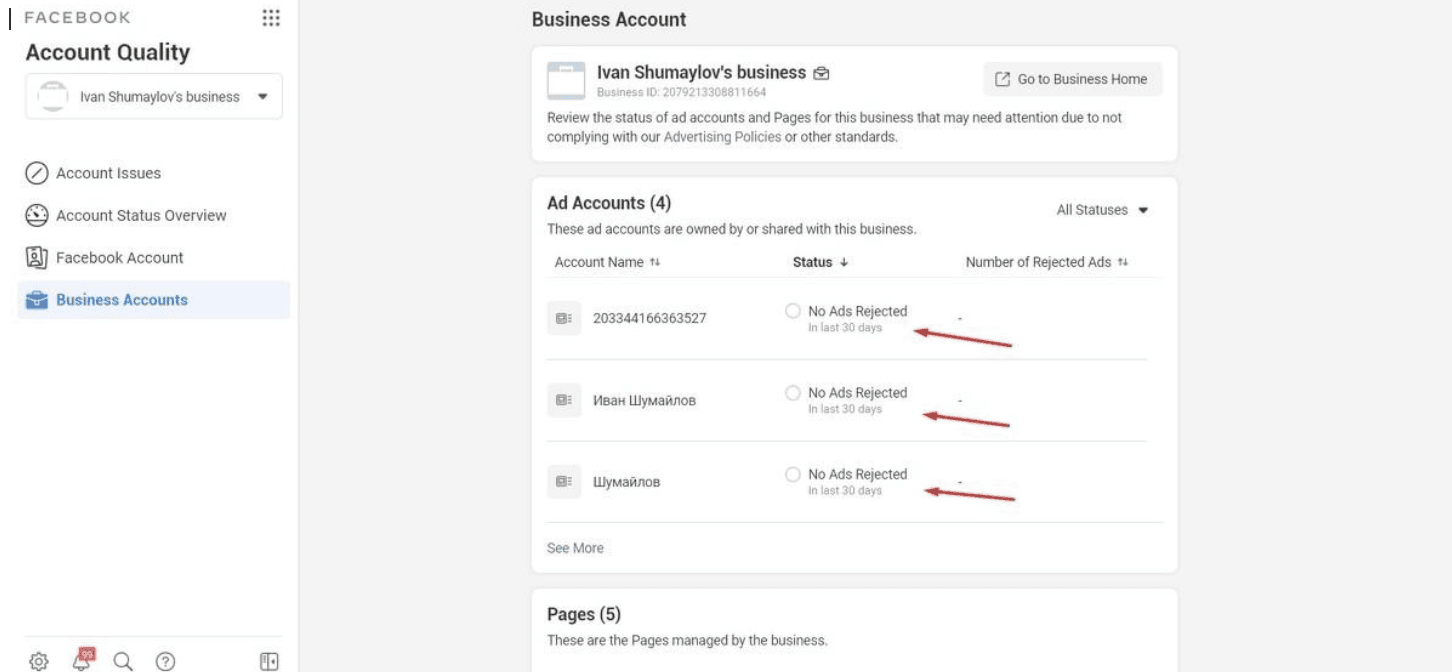Click Number of Rejected Ads header
This screenshot has height=672, width=1452.
pos(1038,262)
